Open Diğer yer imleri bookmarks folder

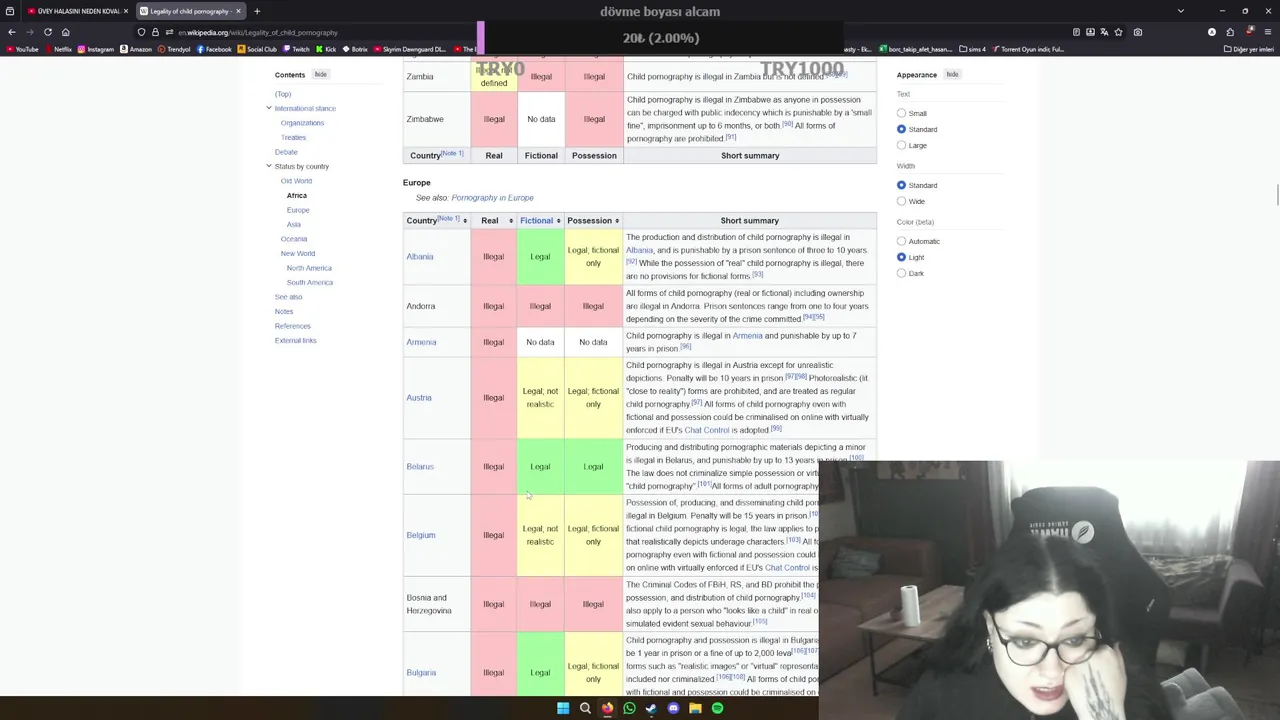pos(1249,49)
